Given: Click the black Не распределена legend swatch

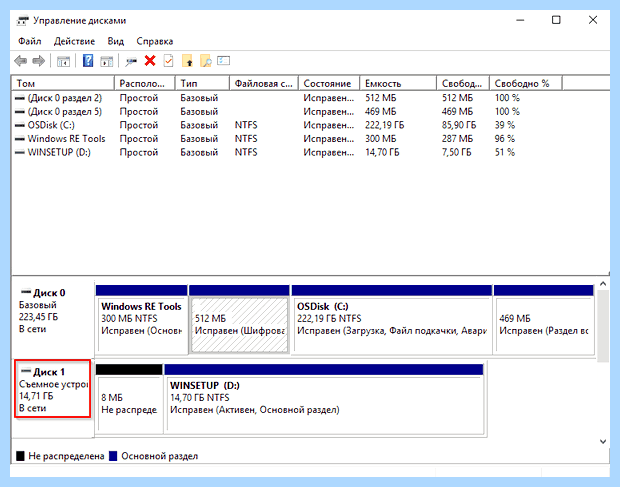Looking at the screenshot, I should [20, 456].
